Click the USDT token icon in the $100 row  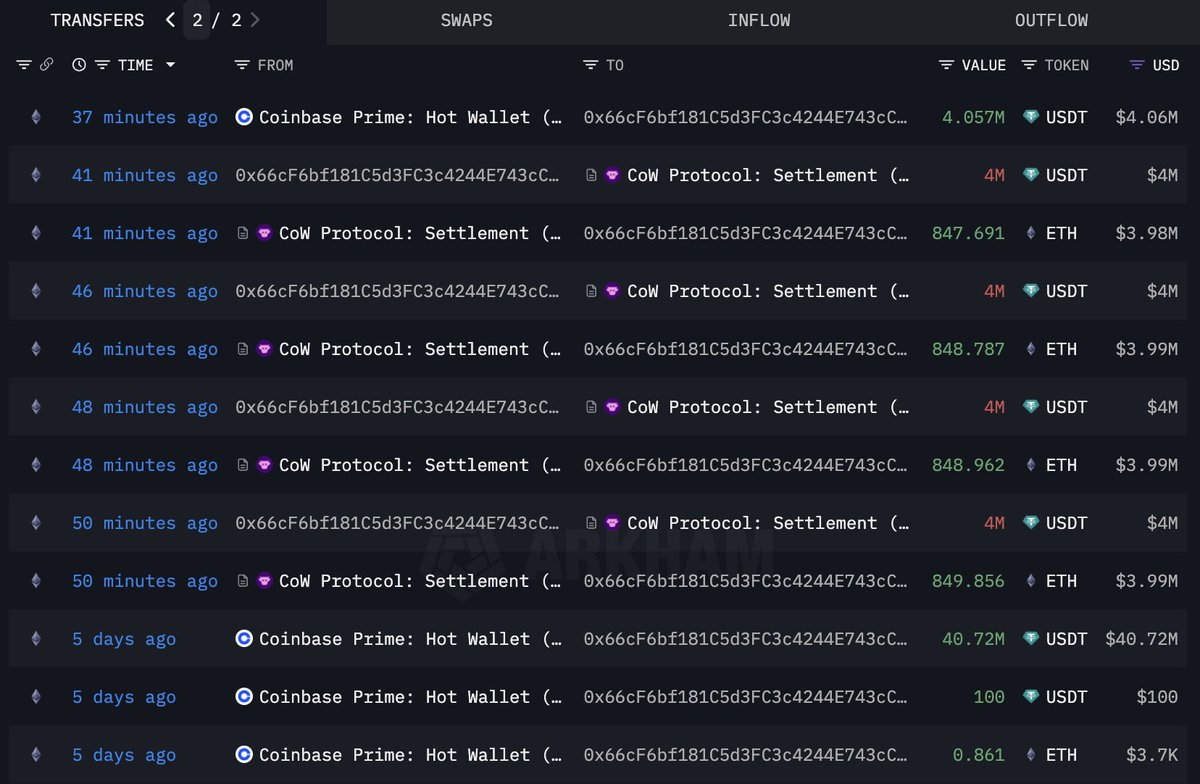coord(1031,697)
